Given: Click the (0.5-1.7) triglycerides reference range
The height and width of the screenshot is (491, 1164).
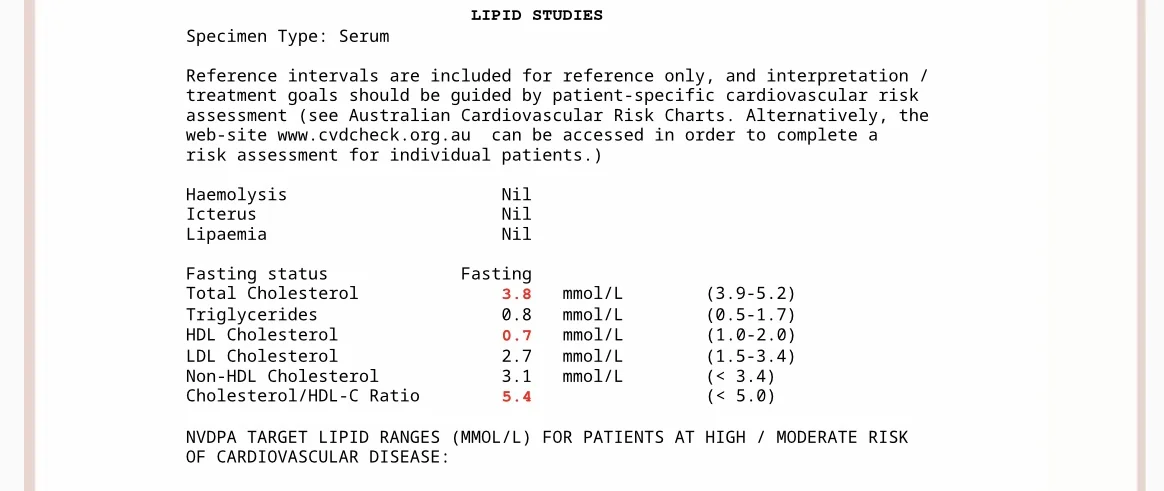Looking at the screenshot, I should [751, 315].
